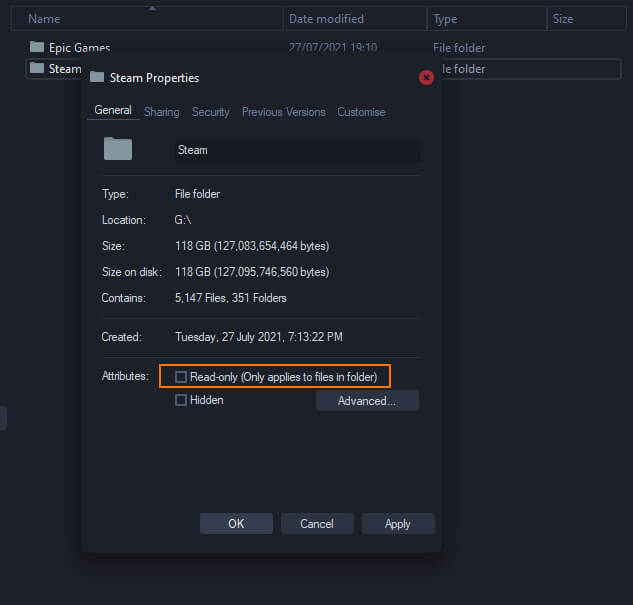Tick the Read-only attribute checkbox
This screenshot has width=633, height=605.
point(180,377)
